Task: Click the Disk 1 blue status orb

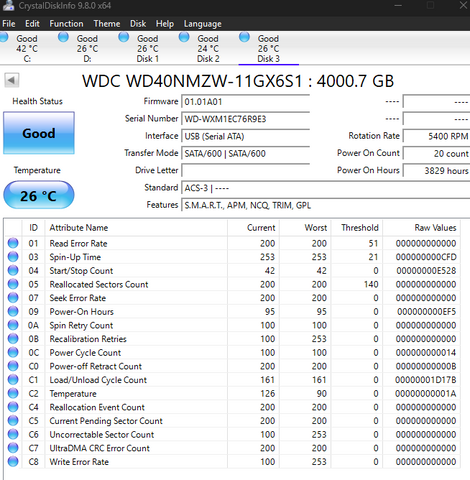Action: pyautogui.click(x=124, y=37)
